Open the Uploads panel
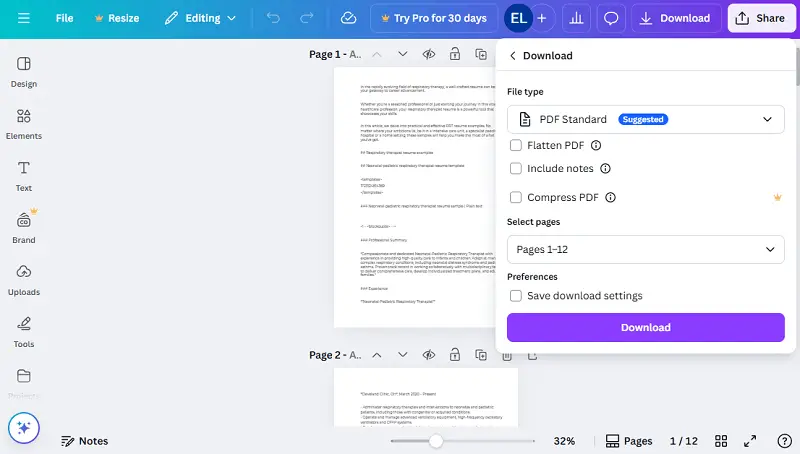 pos(24,280)
